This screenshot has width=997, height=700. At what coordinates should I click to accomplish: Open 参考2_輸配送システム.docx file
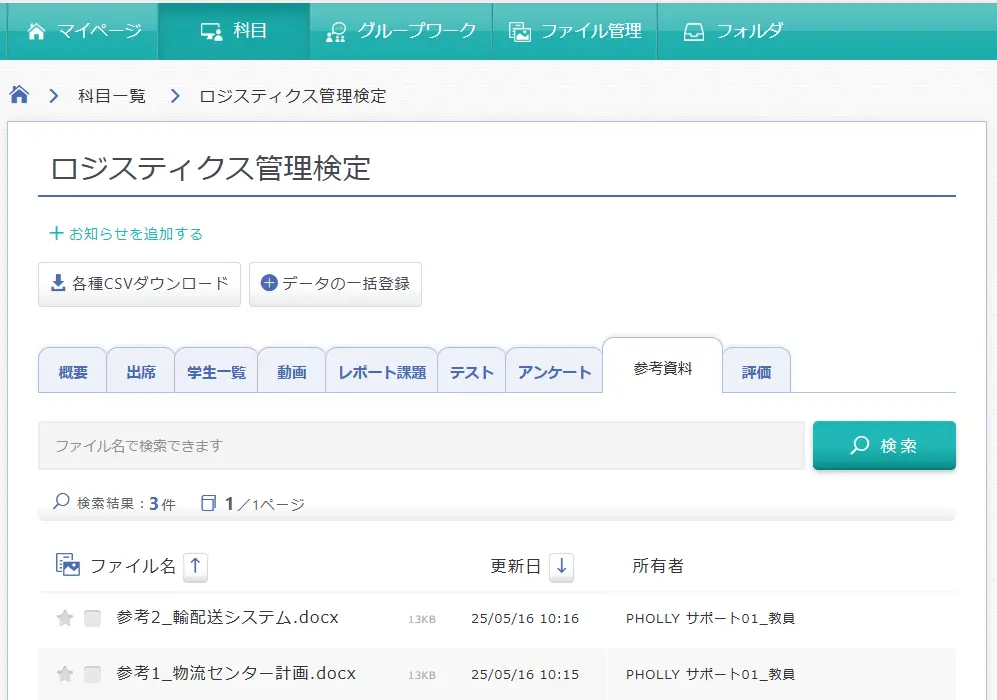228,618
